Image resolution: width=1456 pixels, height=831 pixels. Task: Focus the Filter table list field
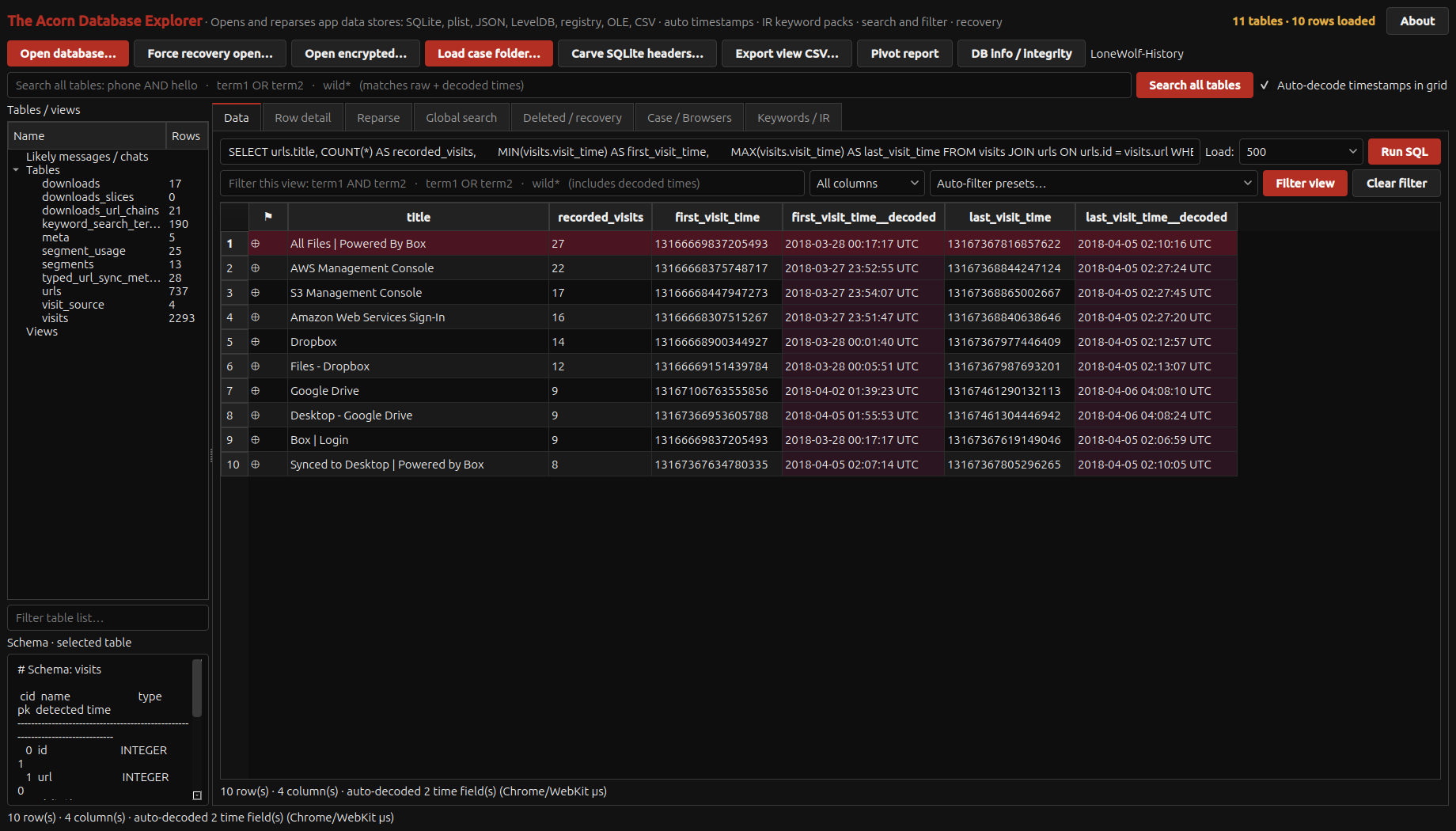[108, 618]
